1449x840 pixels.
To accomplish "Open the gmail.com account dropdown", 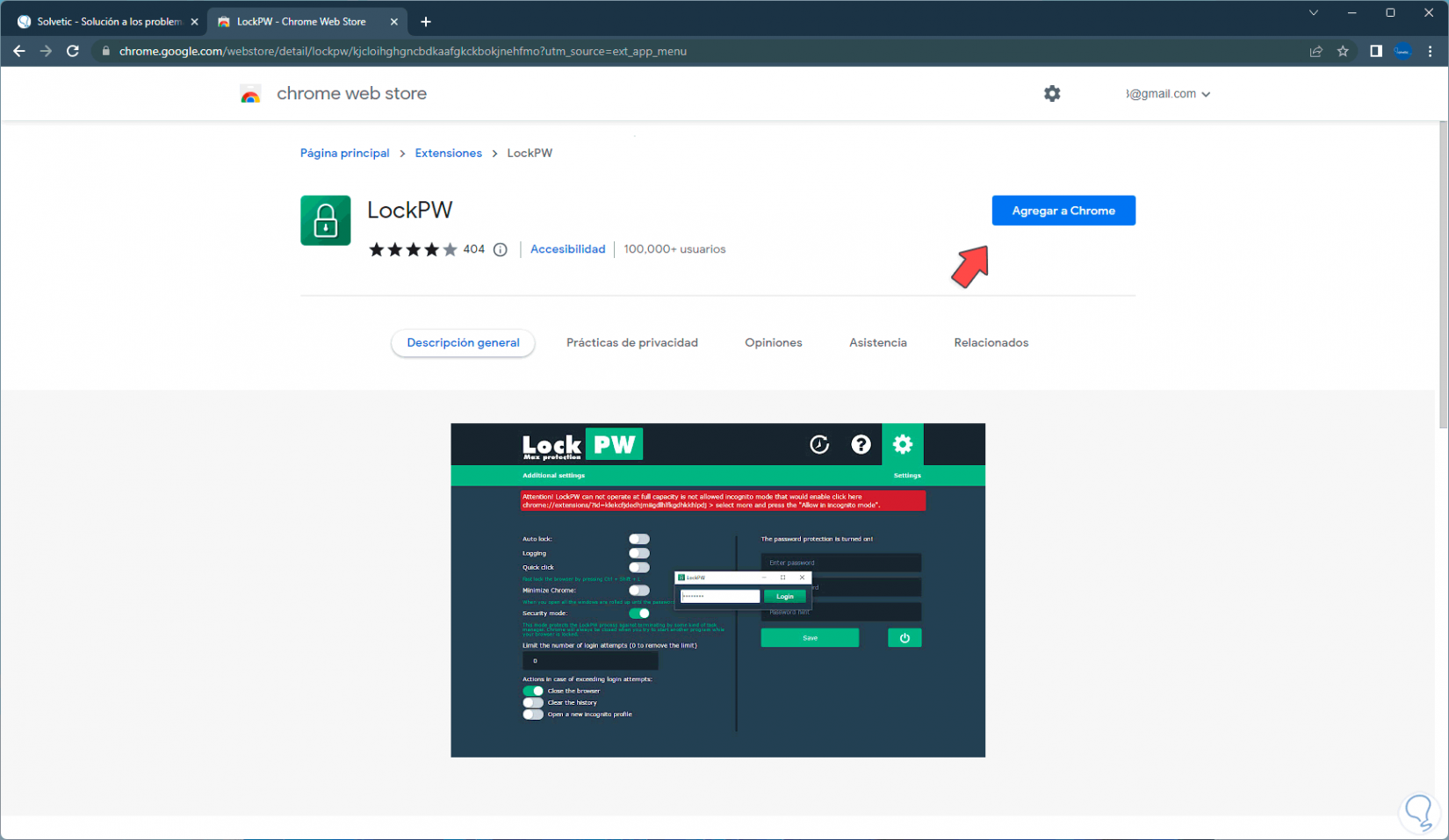I will 1168,94.
